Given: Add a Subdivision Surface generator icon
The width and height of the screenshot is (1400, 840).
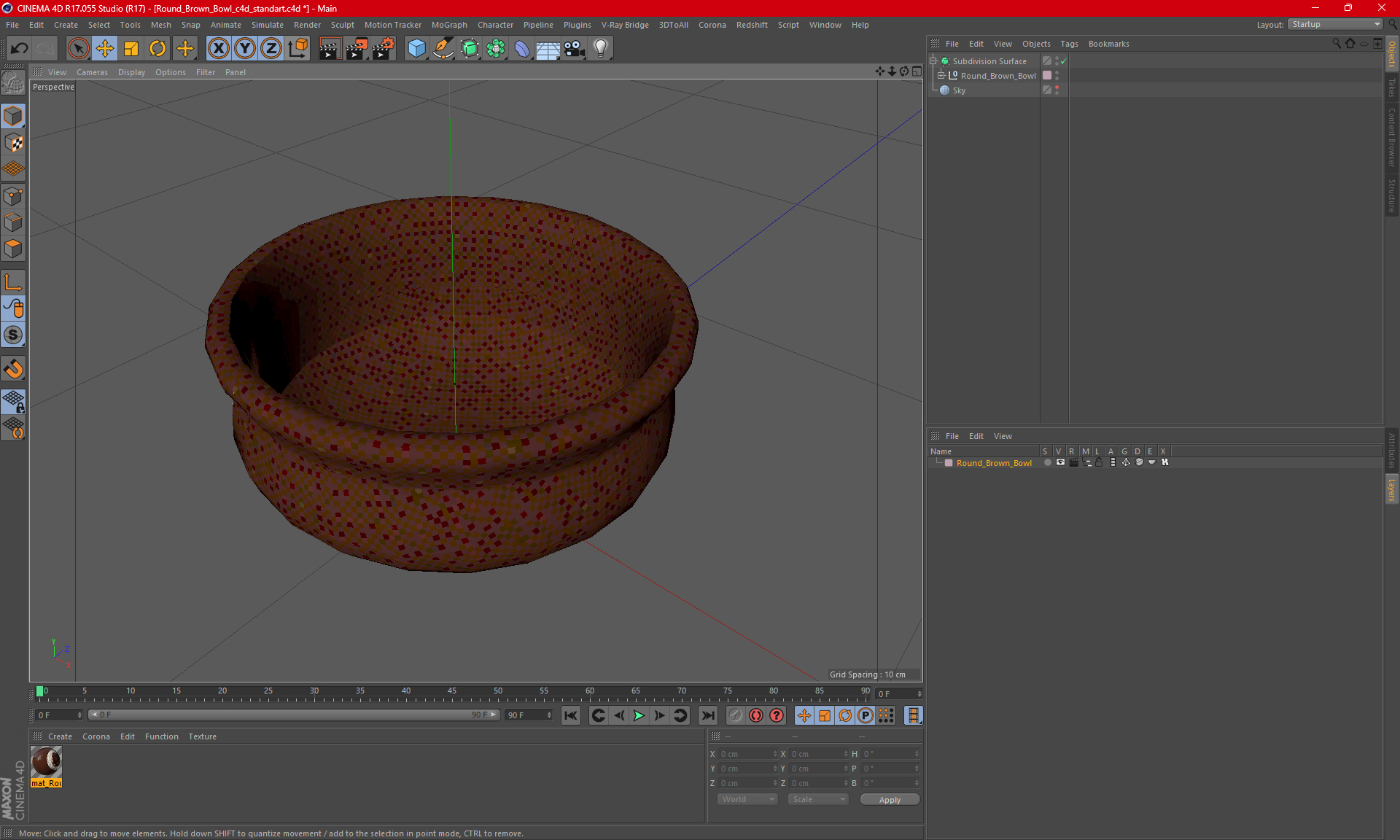Looking at the screenshot, I should coord(470,48).
